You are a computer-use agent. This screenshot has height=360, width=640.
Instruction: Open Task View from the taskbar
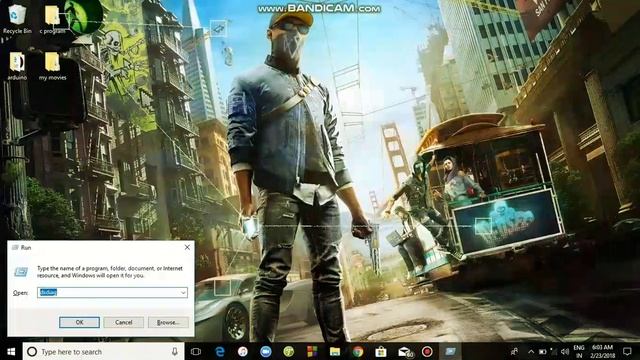click(196, 351)
